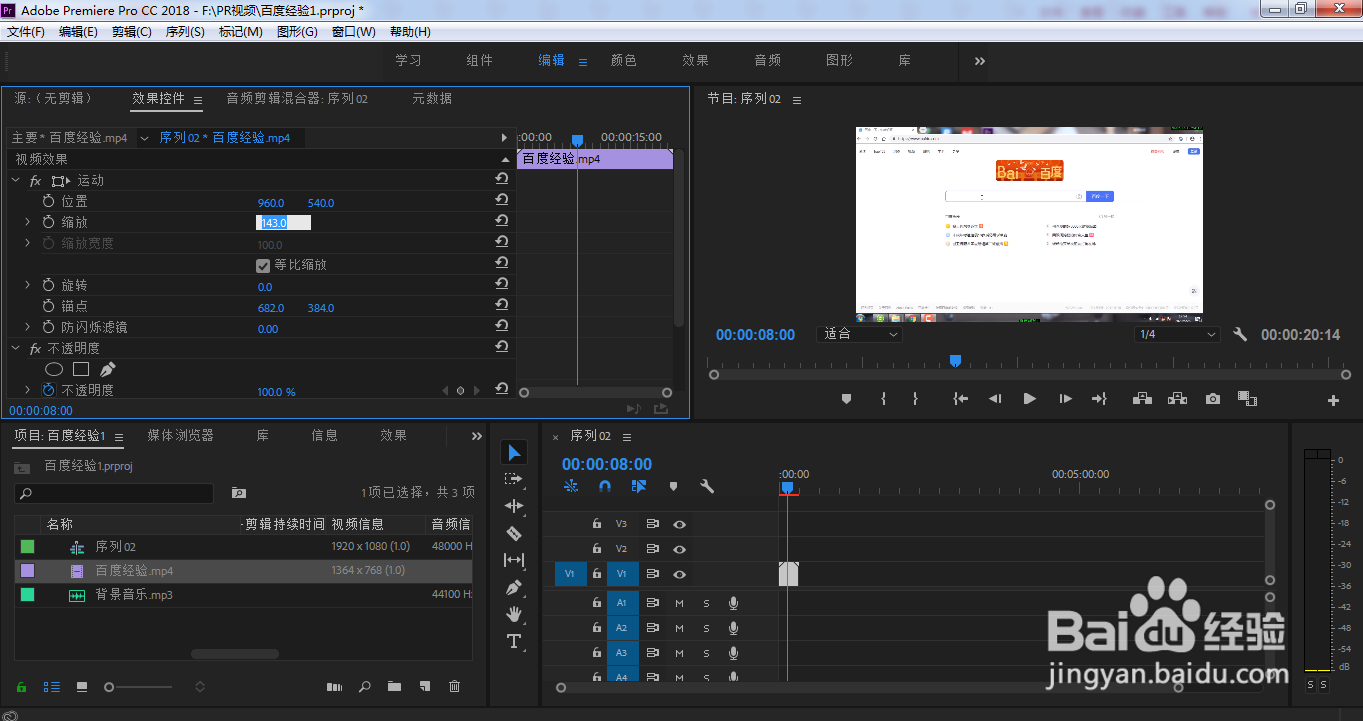Step back one frame in program monitor
1363x721 pixels.
coord(995,398)
